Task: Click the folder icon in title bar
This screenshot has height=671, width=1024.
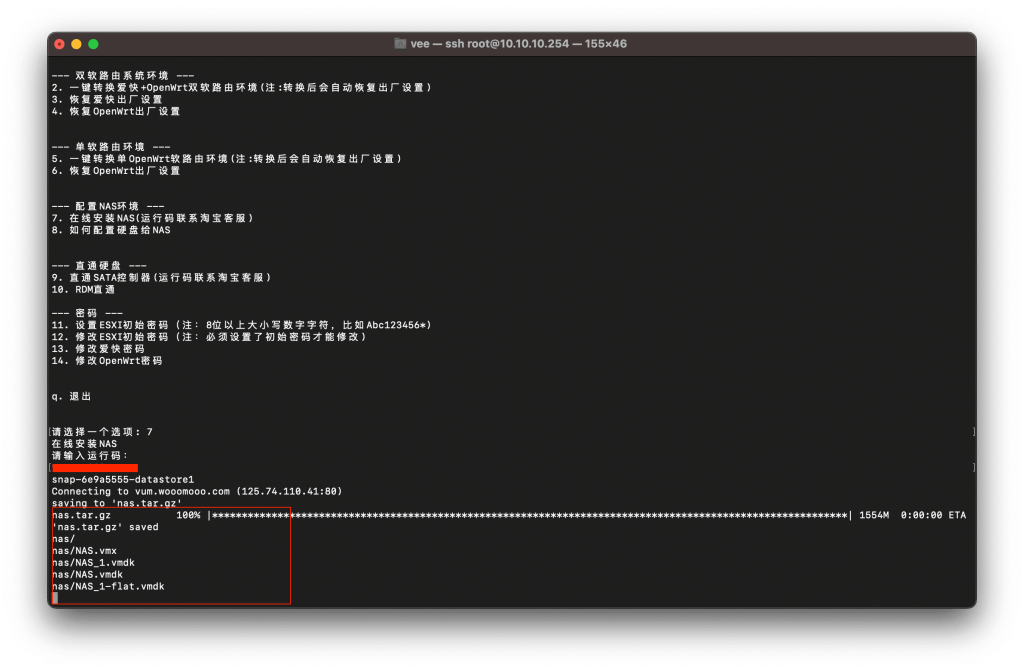Action: pyautogui.click(x=400, y=44)
